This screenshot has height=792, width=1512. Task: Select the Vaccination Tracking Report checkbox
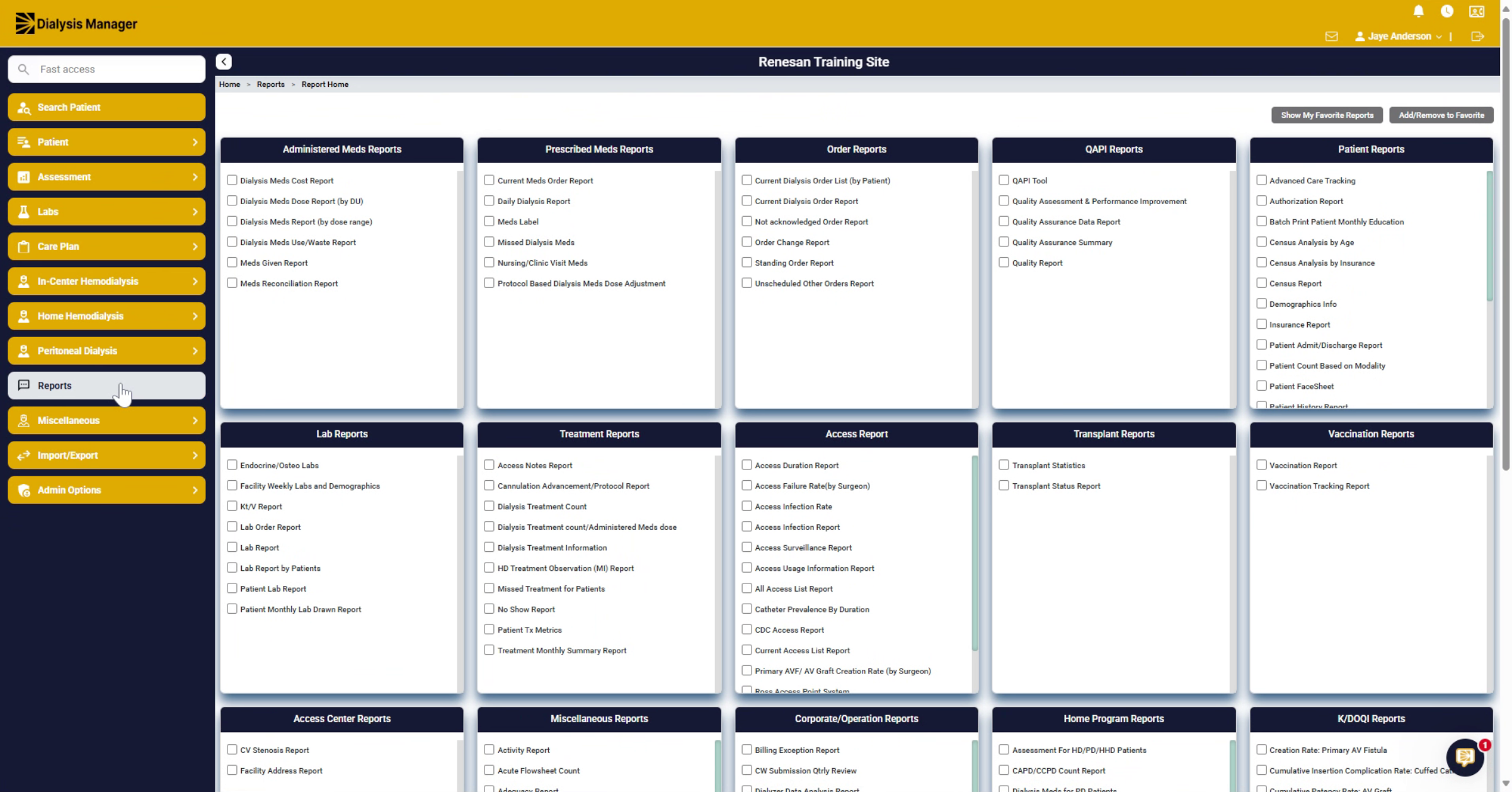(x=1261, y=486)
